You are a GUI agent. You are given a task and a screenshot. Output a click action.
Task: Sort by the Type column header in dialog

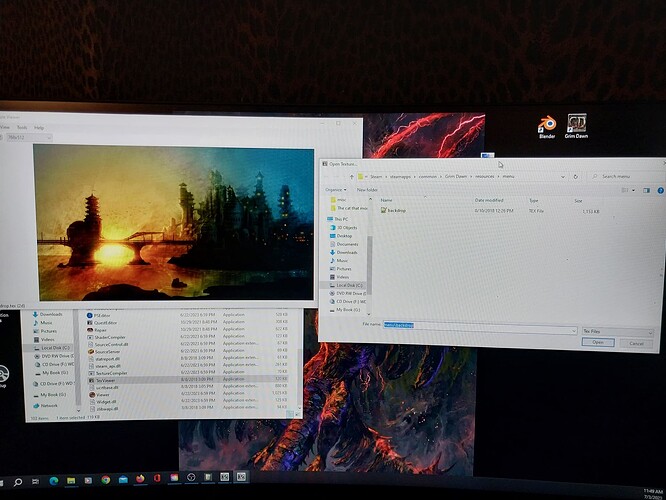tap(534, 201)
